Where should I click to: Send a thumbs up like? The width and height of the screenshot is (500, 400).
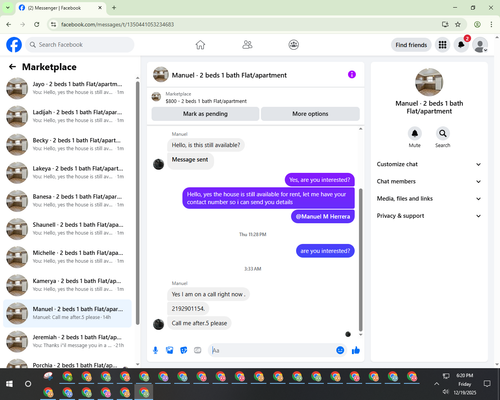356,350
